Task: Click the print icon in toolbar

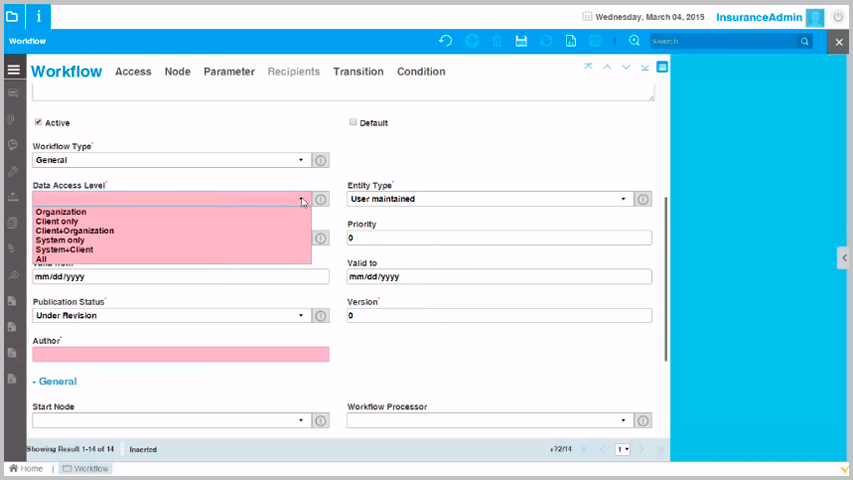Action: tap(595, 41)
